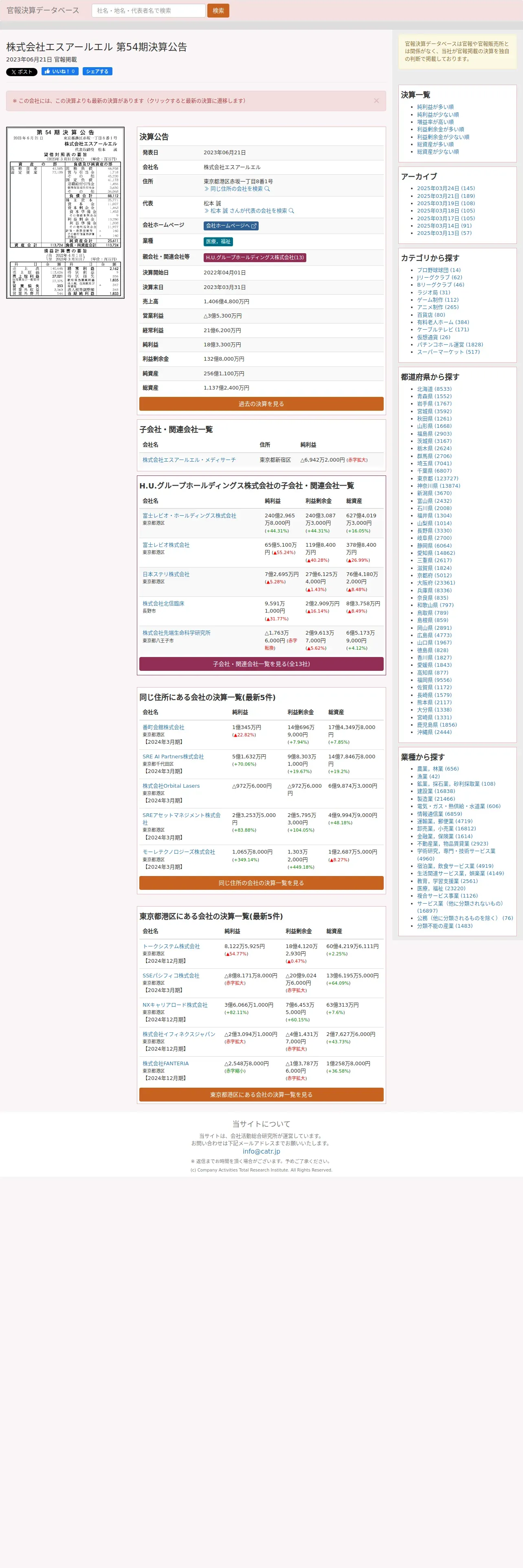Open 北海道 (8533) prefecture link

434,389
